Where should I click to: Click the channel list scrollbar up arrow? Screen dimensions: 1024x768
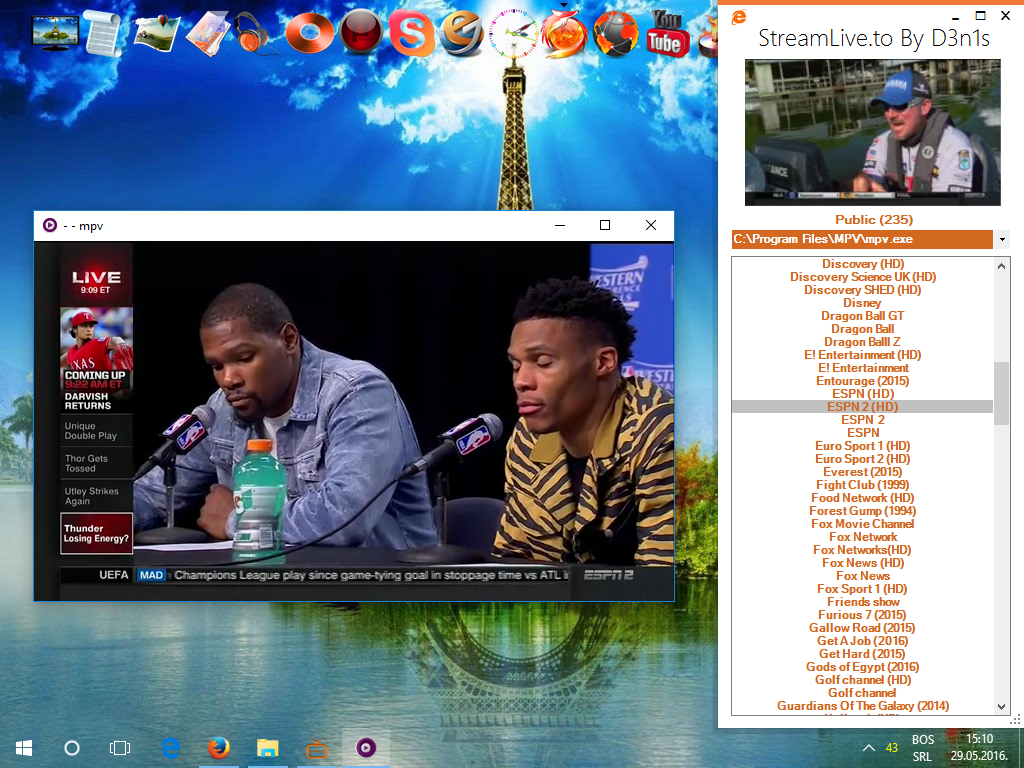pos(1002,265)
